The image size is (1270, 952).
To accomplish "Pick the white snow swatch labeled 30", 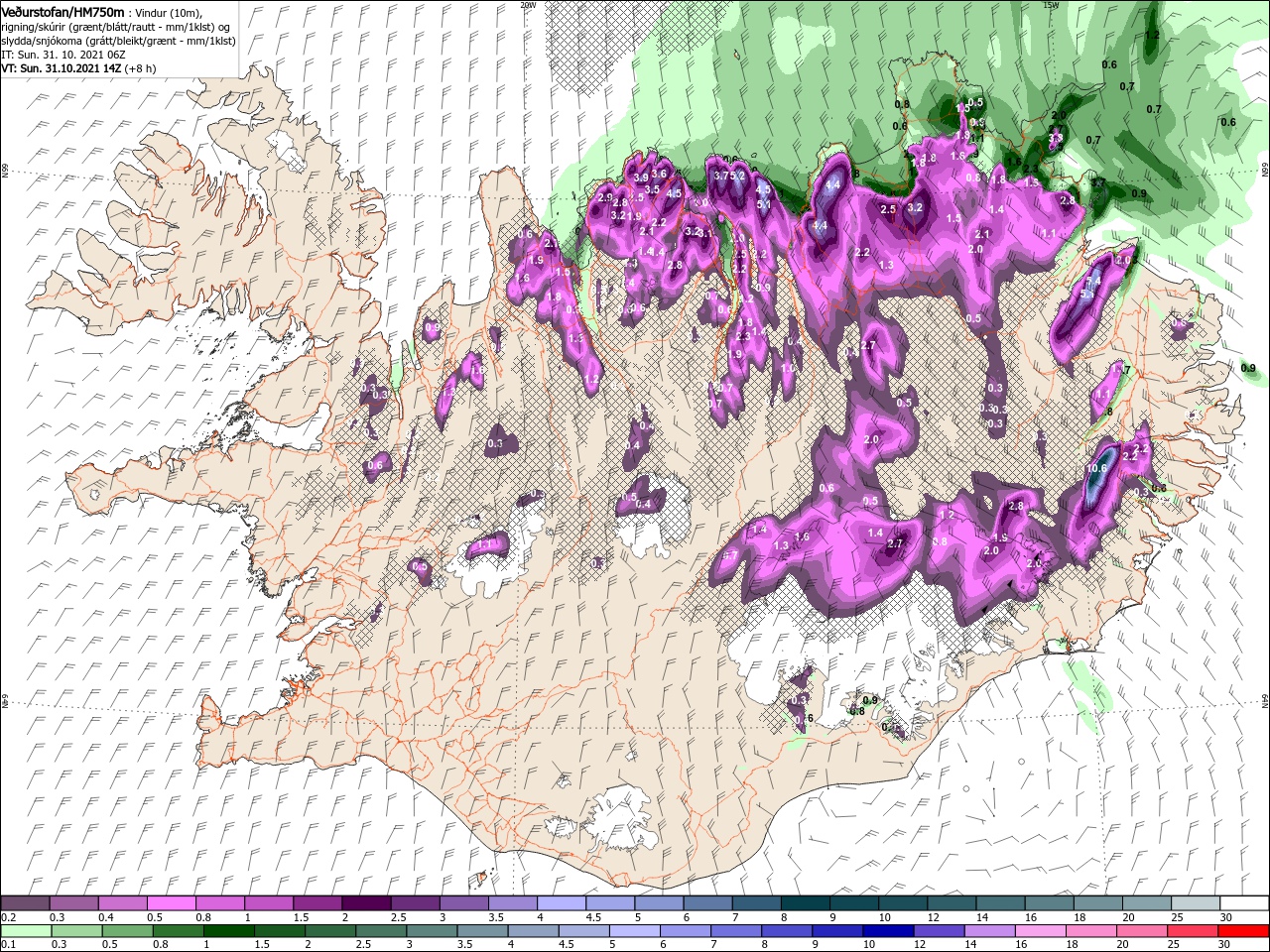I will (x=1245, y=902).
